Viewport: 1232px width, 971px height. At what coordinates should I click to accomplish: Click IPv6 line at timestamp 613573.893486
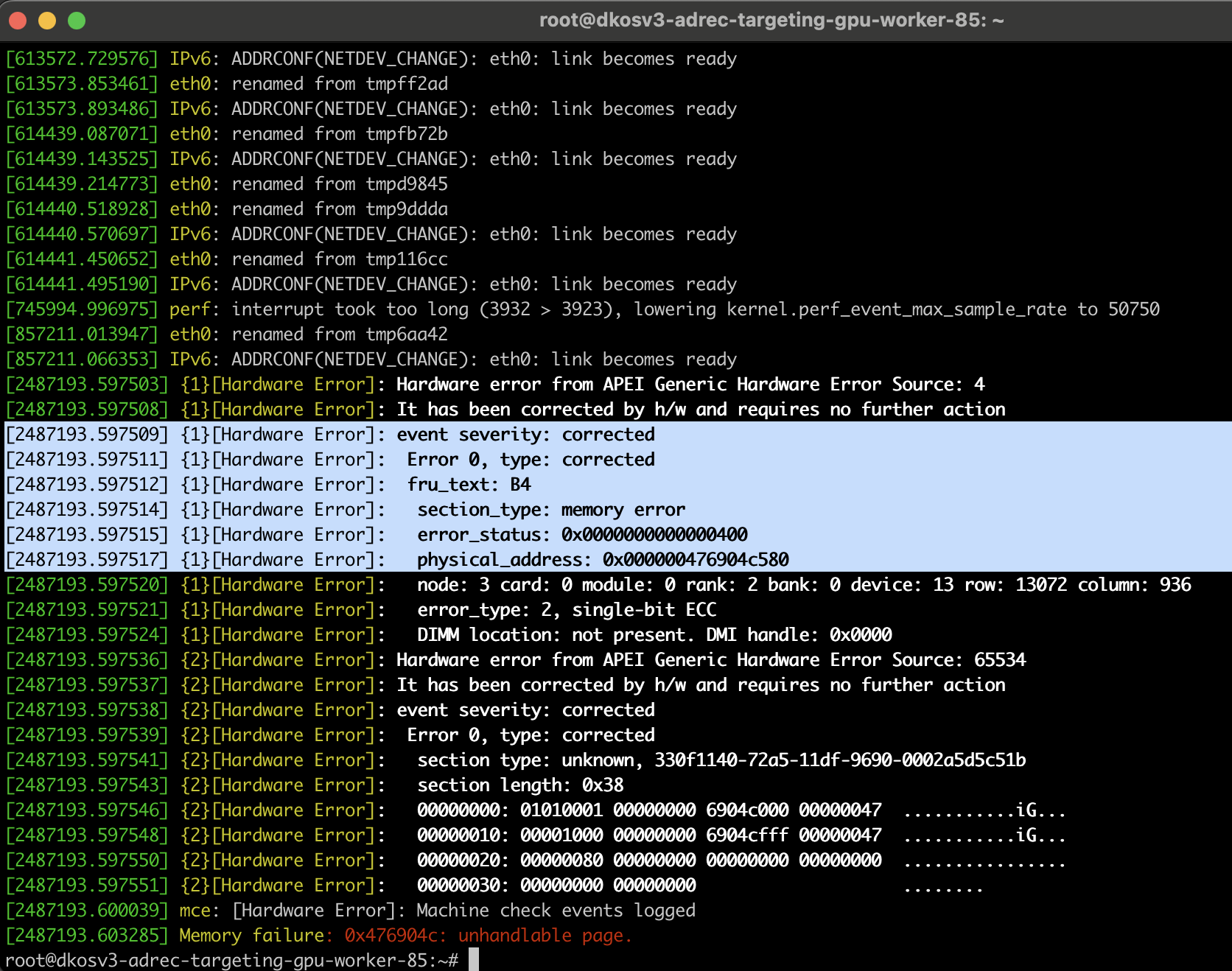[x=371, y=109]
